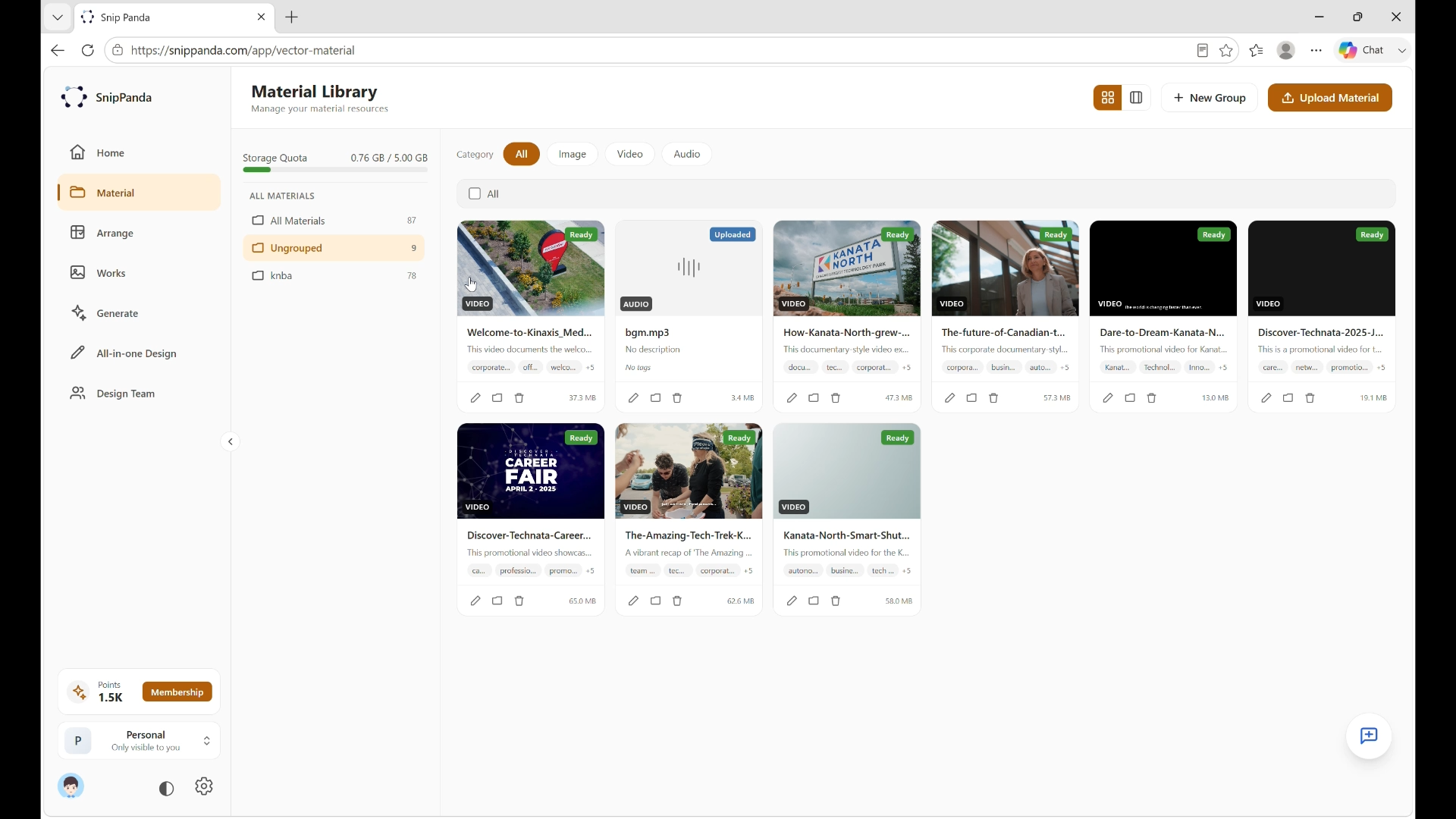Check the select All checkbox
The width and height of the screenshot is (1456, 819).
click(x=475, y=194)
